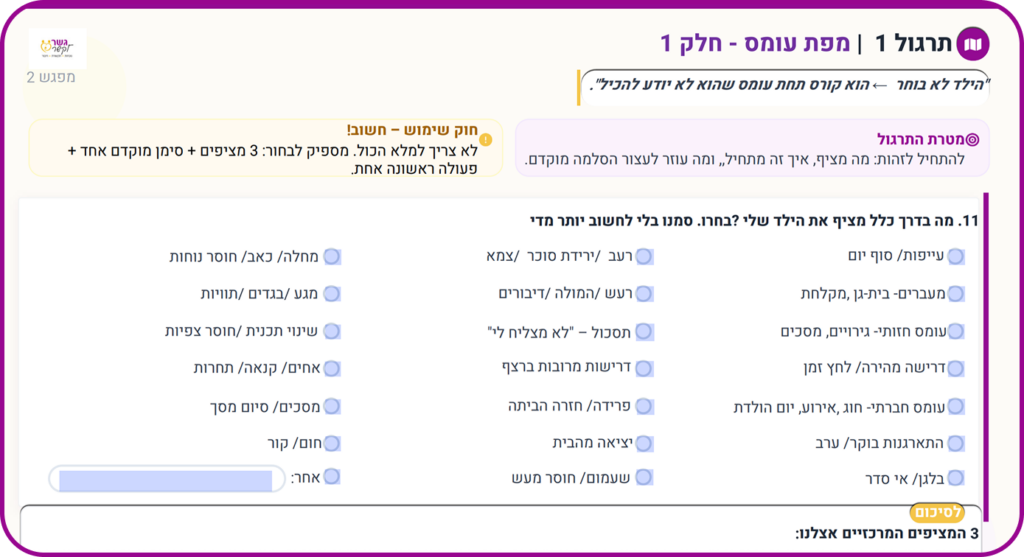Viewport: 1024px width, 557px height.
Task: Check the דרישה מהירה/ לחץ זמן box
Action: coord(956,369)
